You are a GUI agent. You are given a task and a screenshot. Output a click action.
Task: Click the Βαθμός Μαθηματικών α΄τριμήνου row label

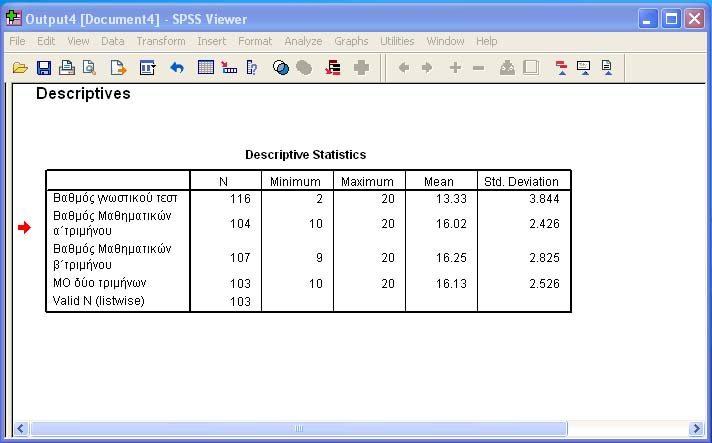pos(112,223)
